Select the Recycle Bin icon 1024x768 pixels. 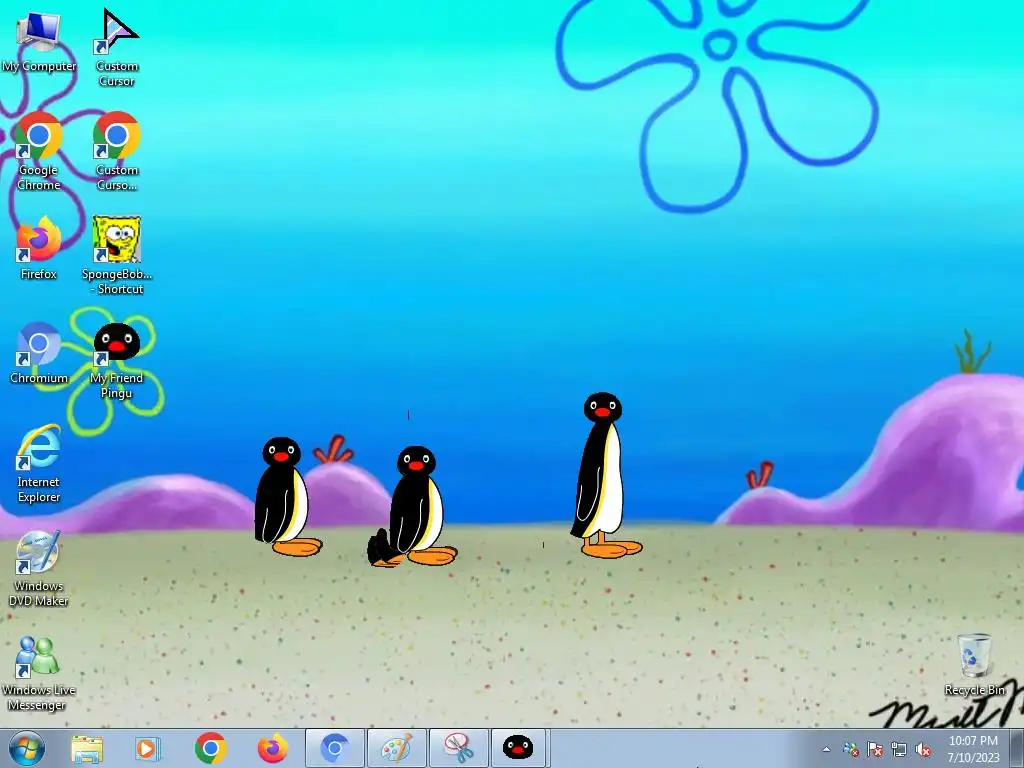[x=974, y=664]
